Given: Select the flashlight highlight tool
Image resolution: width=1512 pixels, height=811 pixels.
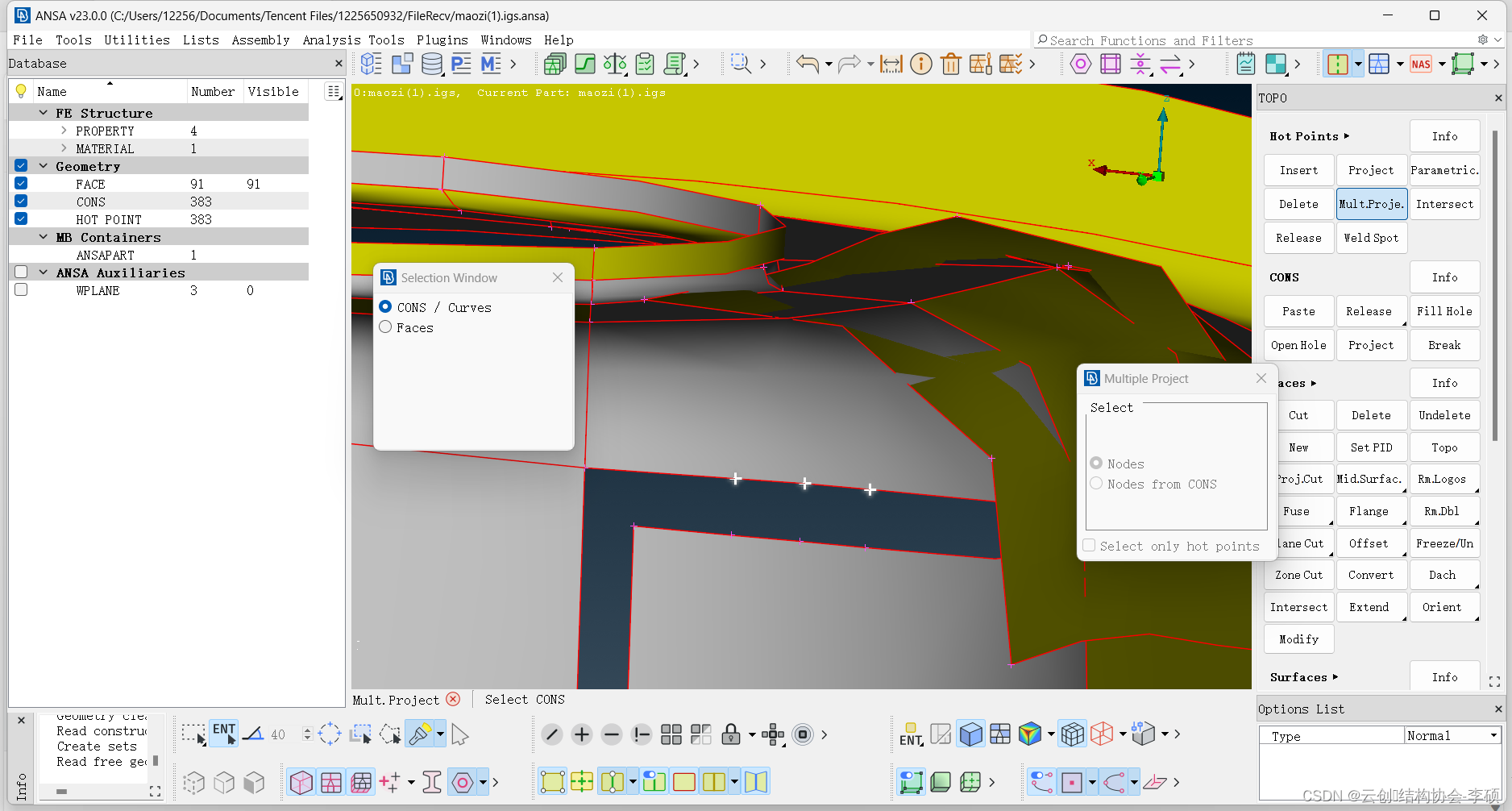Looking at the screenshot, I should click(x=420, y=734).
